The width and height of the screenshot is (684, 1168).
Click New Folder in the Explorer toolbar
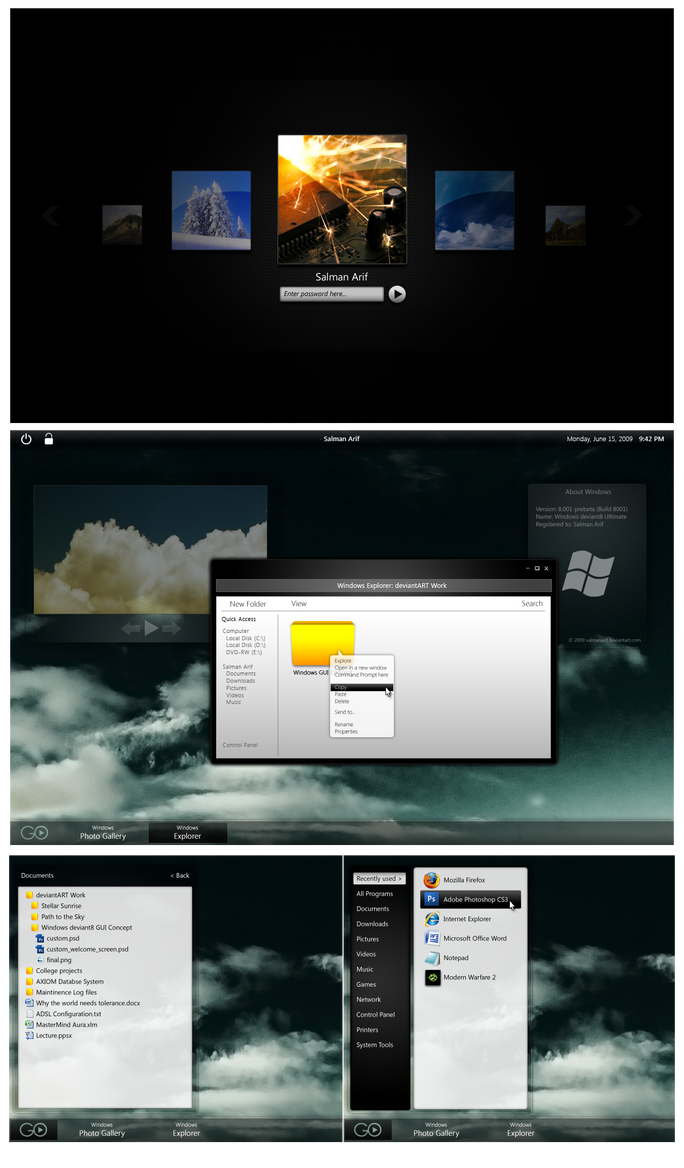tap(248, 604)
